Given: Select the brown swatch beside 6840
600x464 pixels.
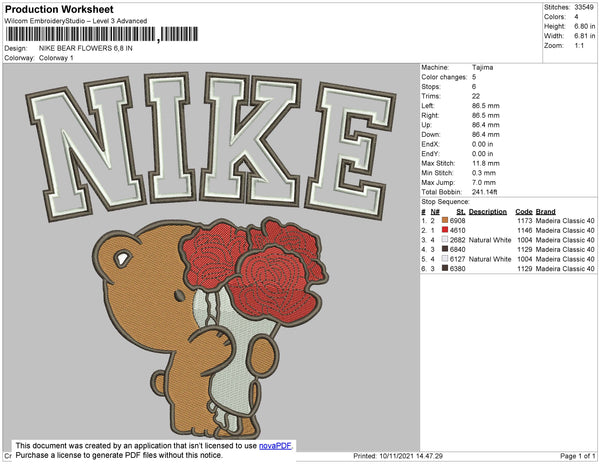Looking at the screenshot, I should tap(445, 249).
